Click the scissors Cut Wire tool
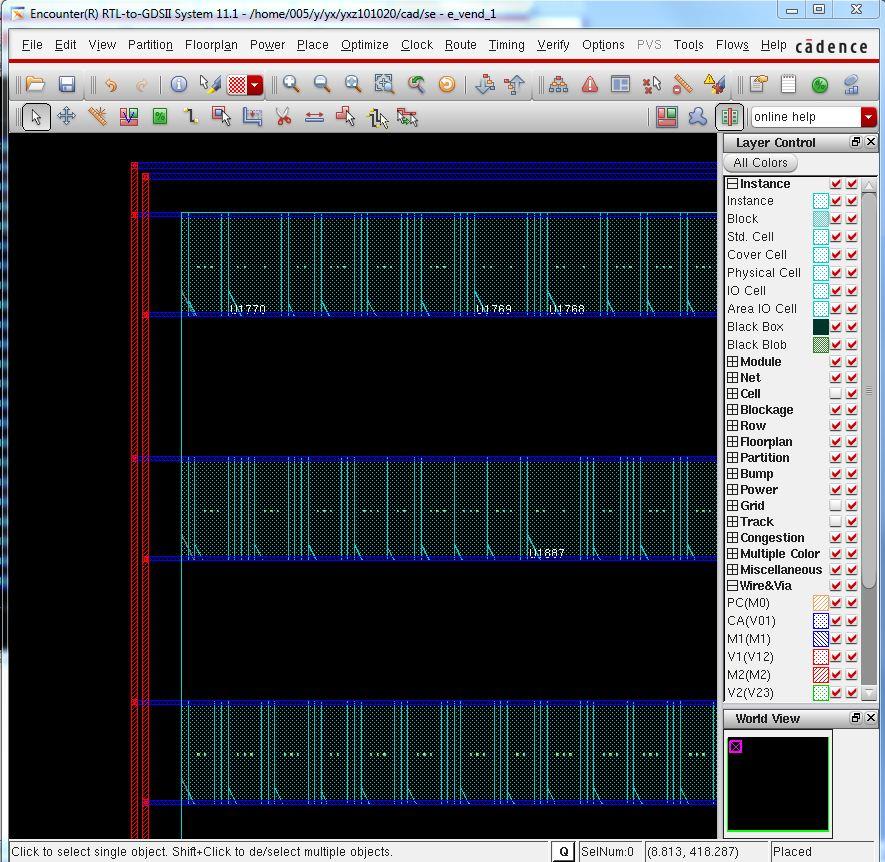This screenshot has height=862, width=885. tap(284, 117)
